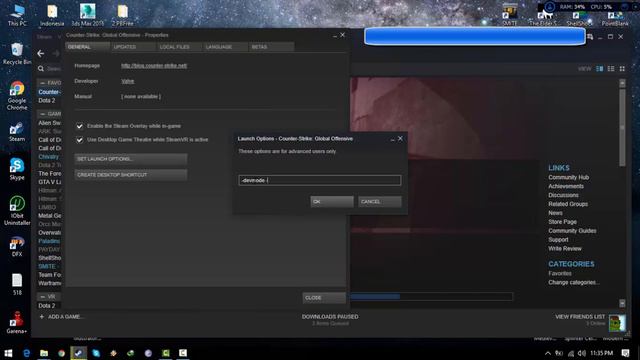The width and height of the screenshot is (640, 360).
Task: Toggle Use Desktop Game Theatre checkbox
Action: [x=80, y=140]
